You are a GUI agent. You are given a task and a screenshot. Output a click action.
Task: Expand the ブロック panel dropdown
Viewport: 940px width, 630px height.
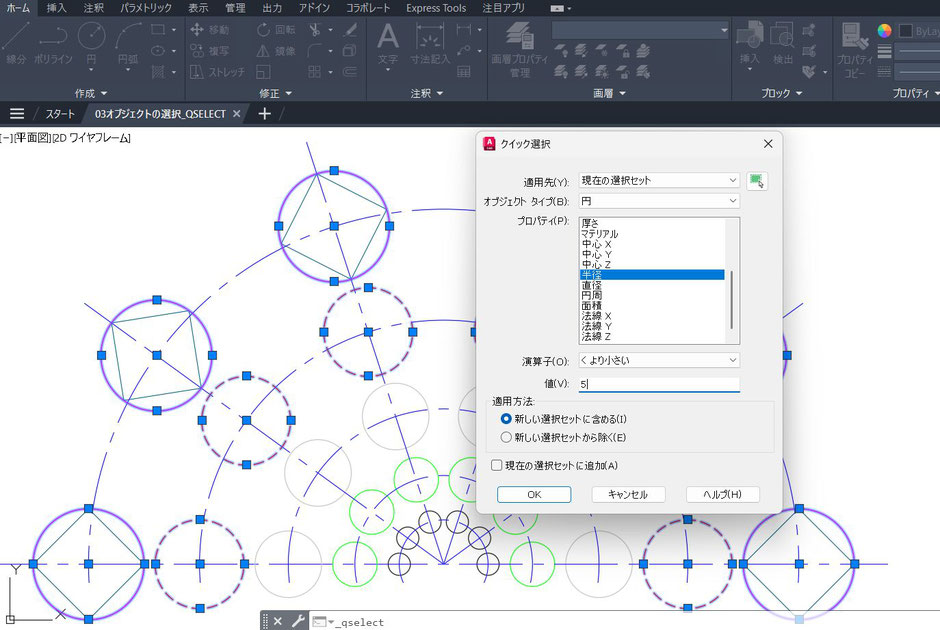781,94
